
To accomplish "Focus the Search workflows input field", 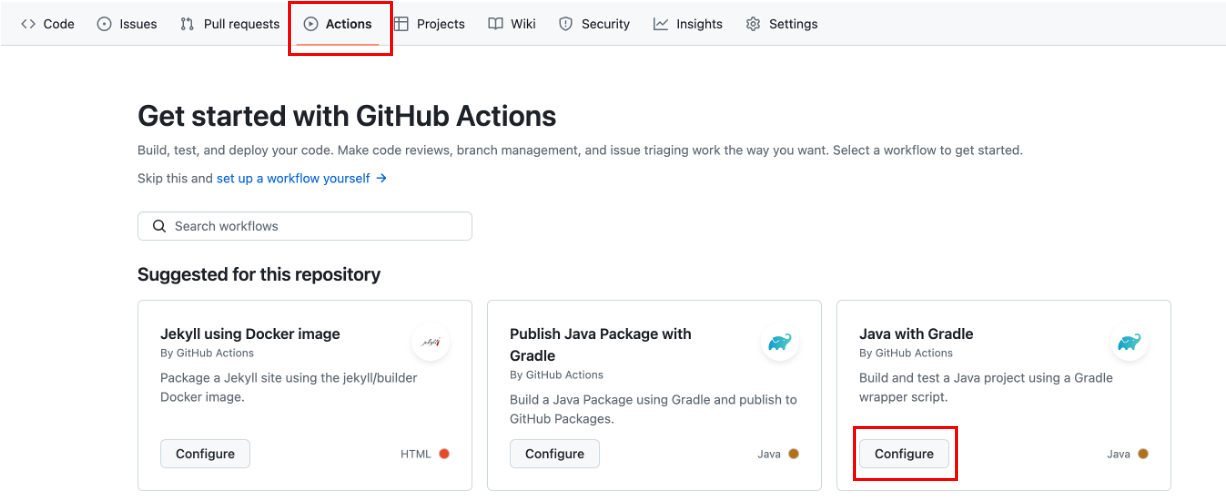I will 305,226.
